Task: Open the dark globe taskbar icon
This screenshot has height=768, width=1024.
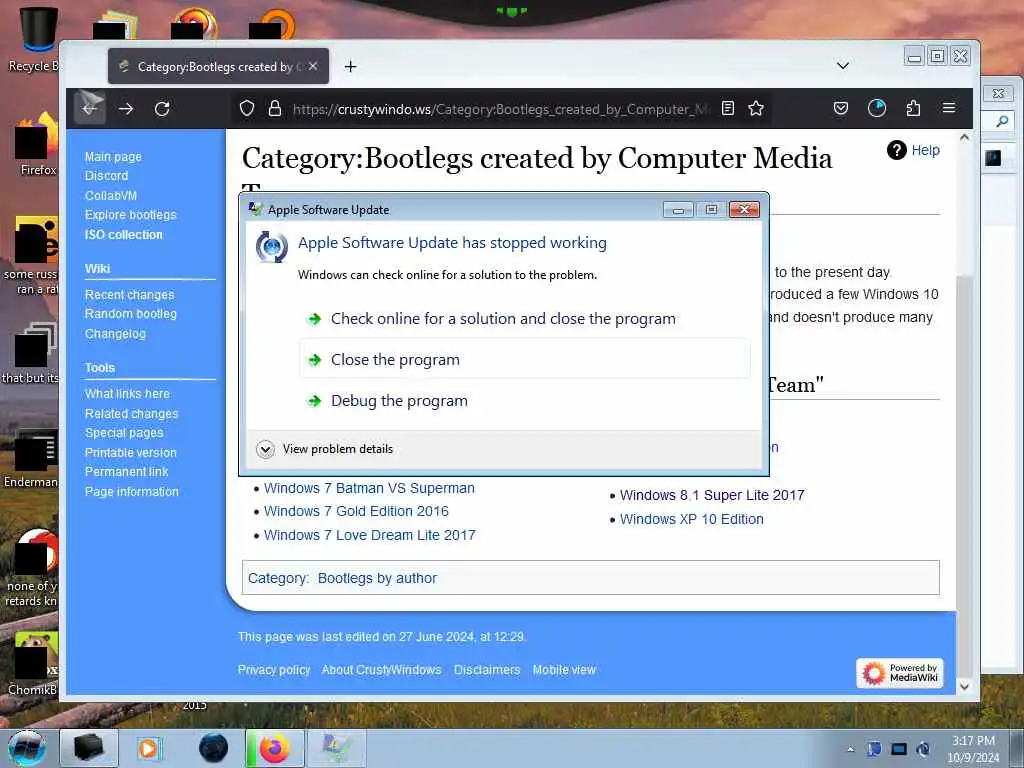Action: point(214,748)
